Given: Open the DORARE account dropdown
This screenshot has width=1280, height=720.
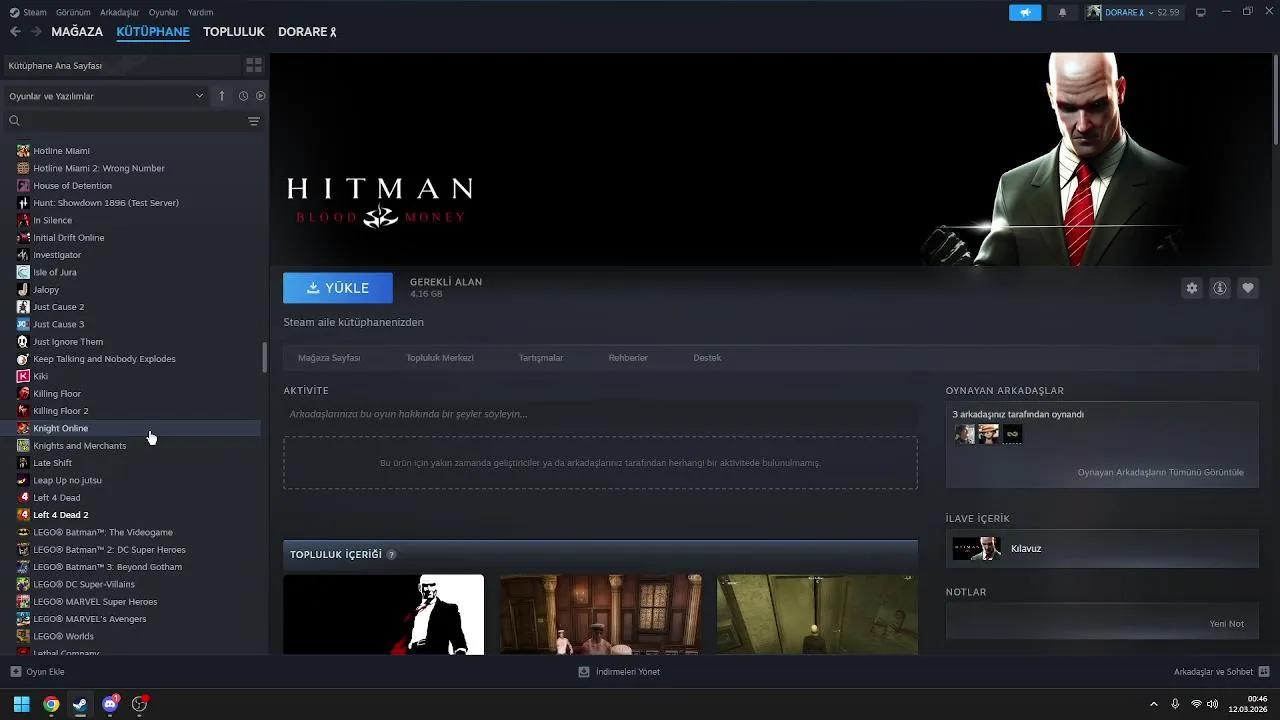Looking at the screenshot, I should pos(1134,12).
